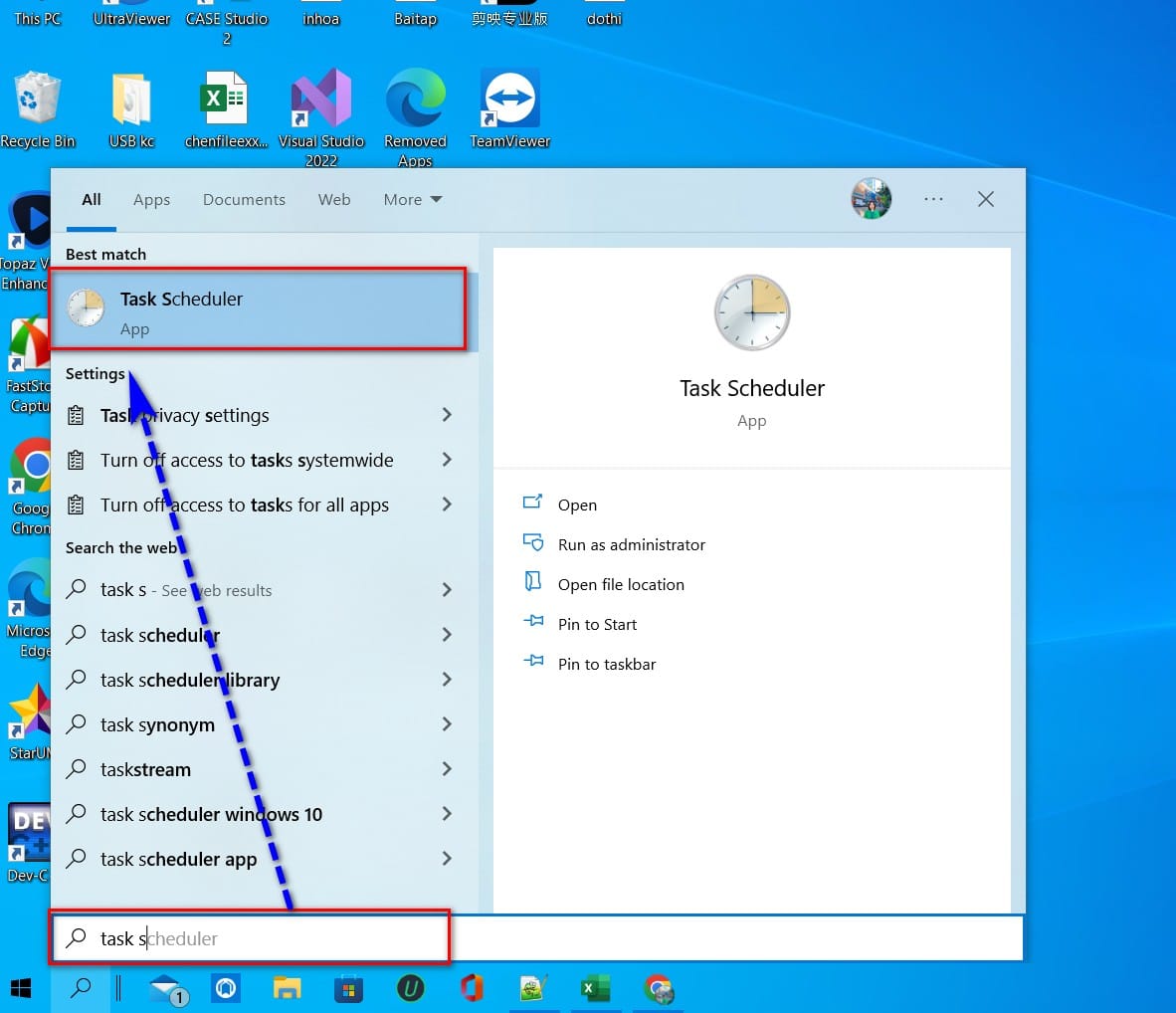Open Visual Studio 2022 desktop shortcut
The width and height of the screenshot is (1176, 1013).
[321, 117]
